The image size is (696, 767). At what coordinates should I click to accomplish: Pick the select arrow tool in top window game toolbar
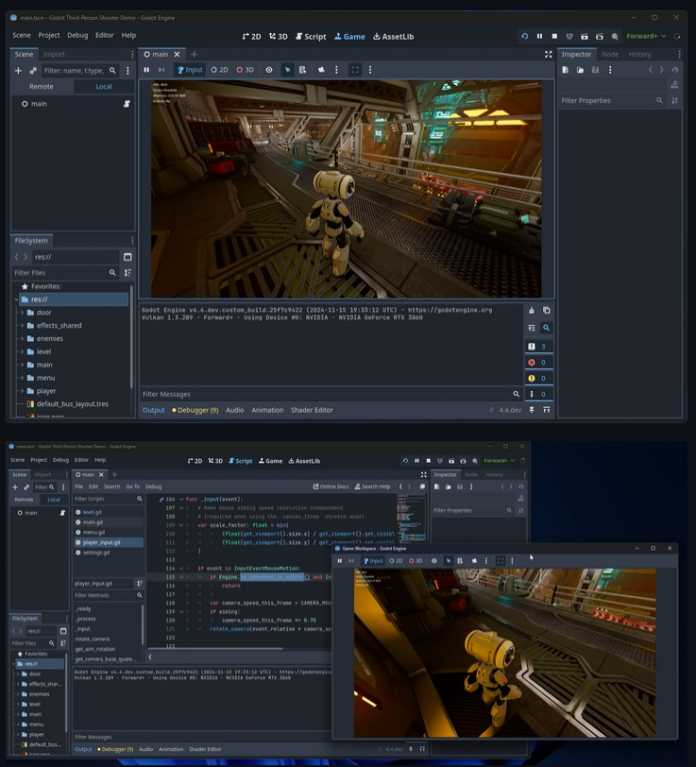[x=288, y=70]
